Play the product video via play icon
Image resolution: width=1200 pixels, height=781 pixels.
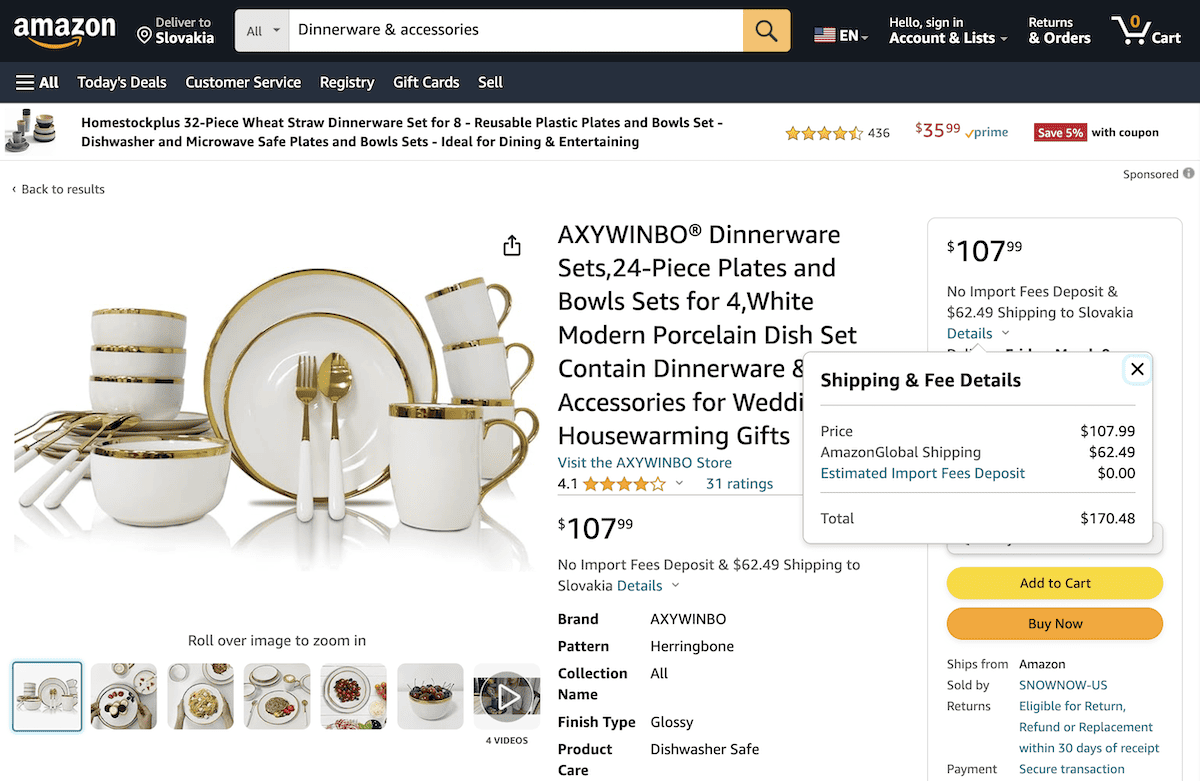tap(506, 695)
